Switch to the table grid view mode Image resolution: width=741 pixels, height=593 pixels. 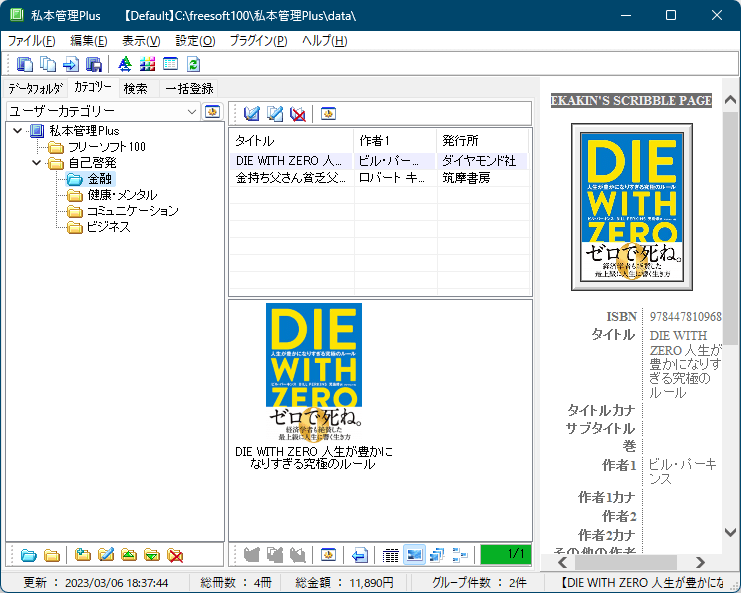point(391,555)
